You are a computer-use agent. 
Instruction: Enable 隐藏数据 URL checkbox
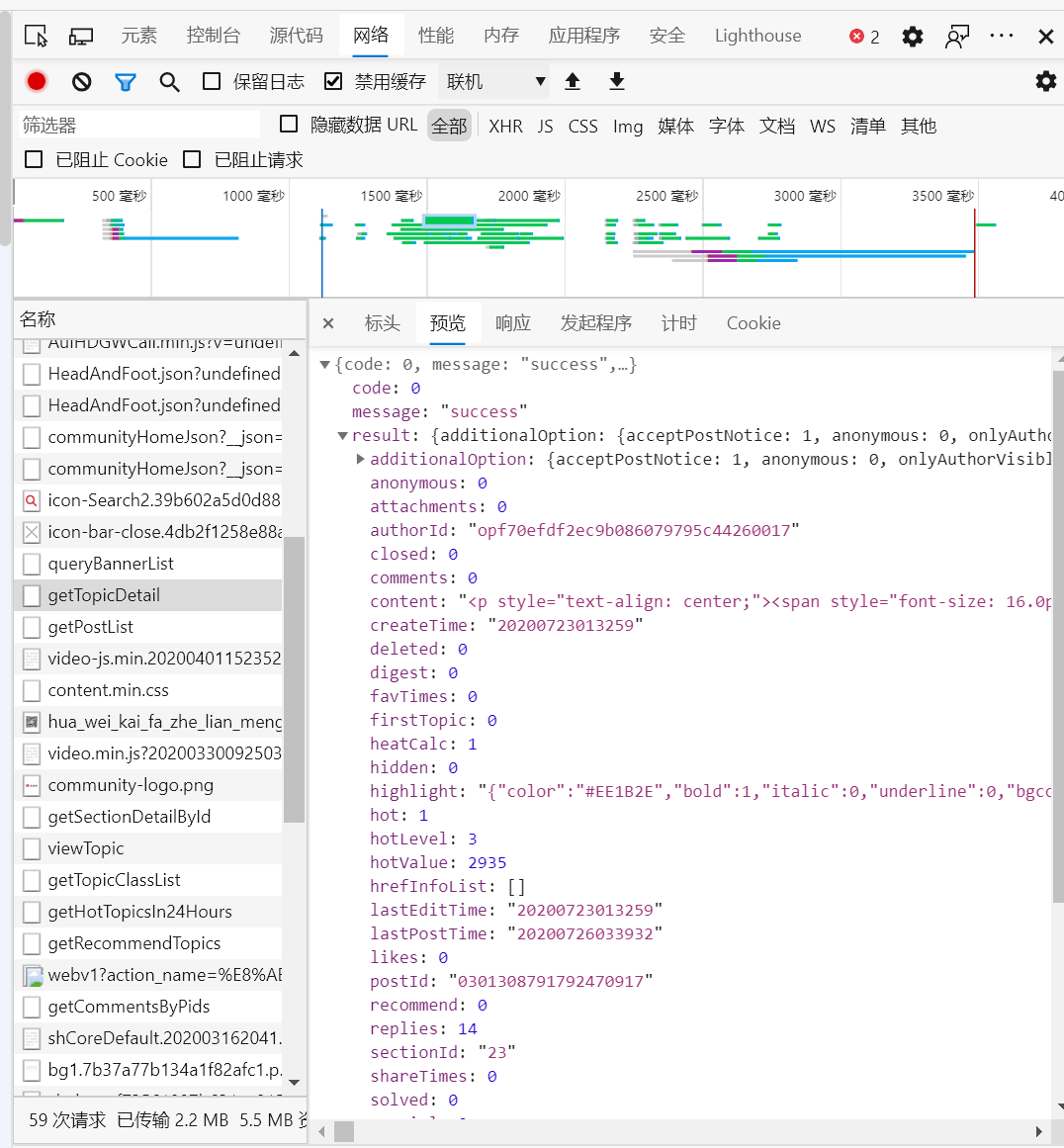click(290, 124)
